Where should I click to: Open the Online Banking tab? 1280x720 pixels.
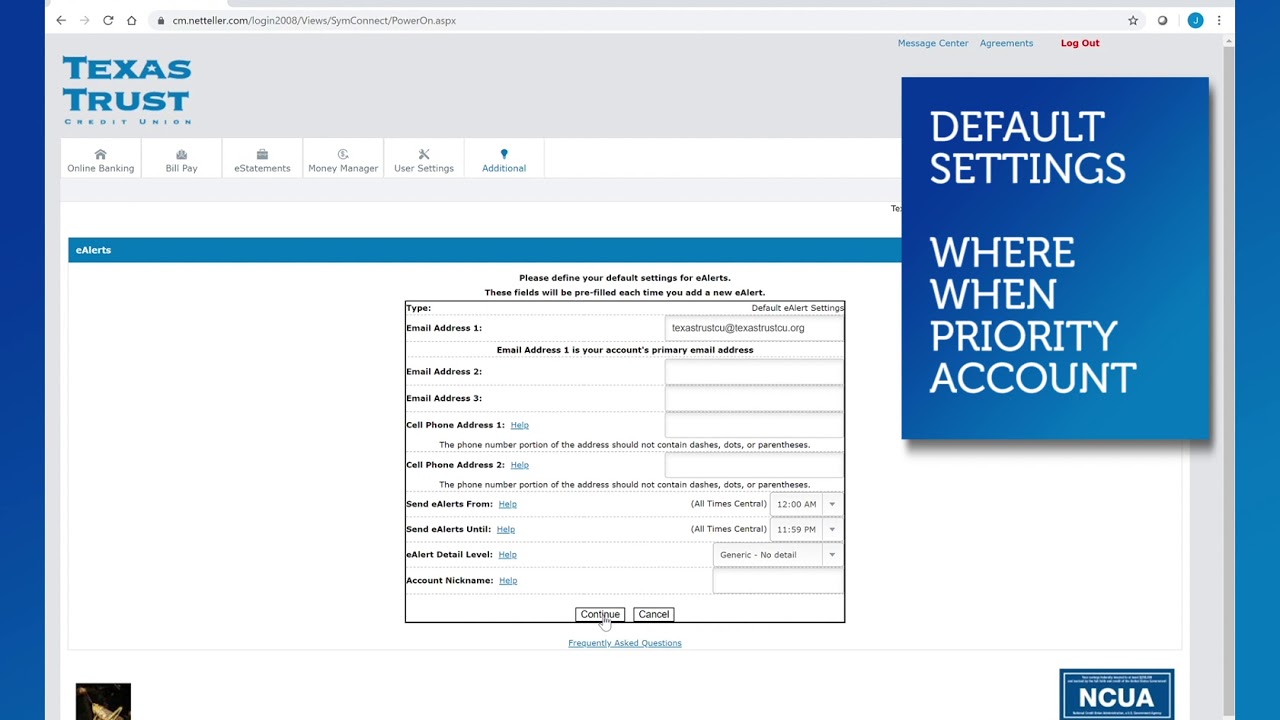pyautogui.click(x=100, y=160)
